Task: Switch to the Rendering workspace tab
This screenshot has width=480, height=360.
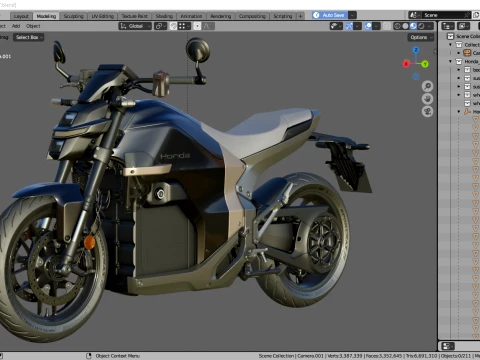Action: coord(221,16)
